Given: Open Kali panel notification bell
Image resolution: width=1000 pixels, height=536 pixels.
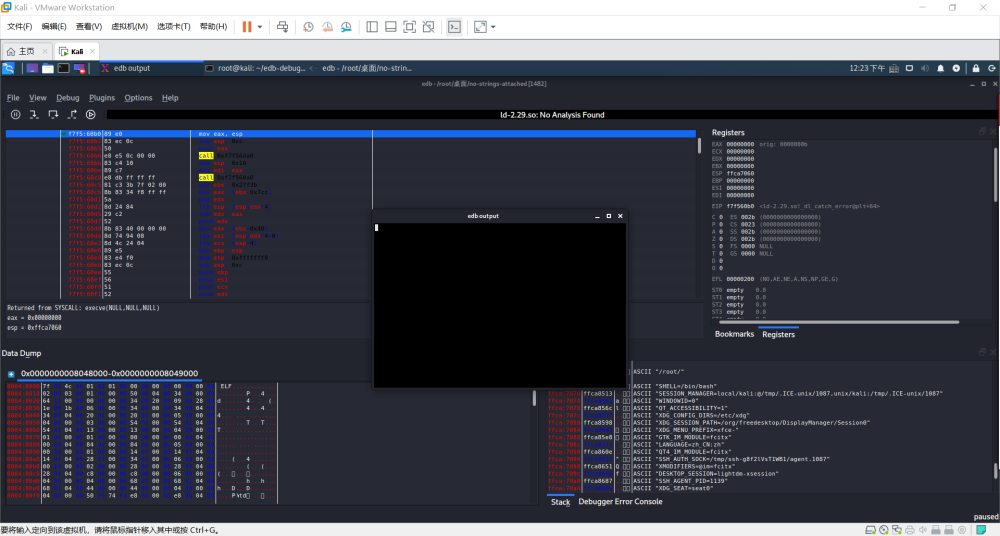Looking at the screenshot, I should point(941,68).
